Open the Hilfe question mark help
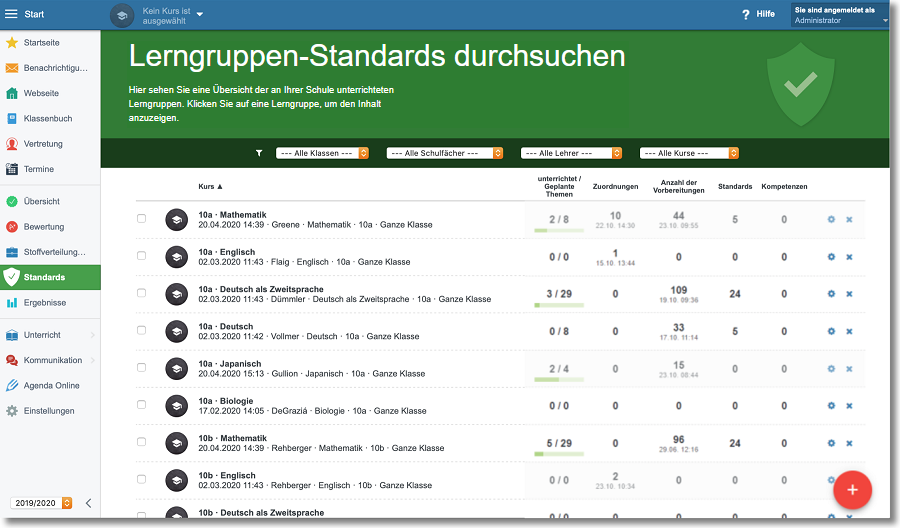The image size is (900, 528). [746, 14]
